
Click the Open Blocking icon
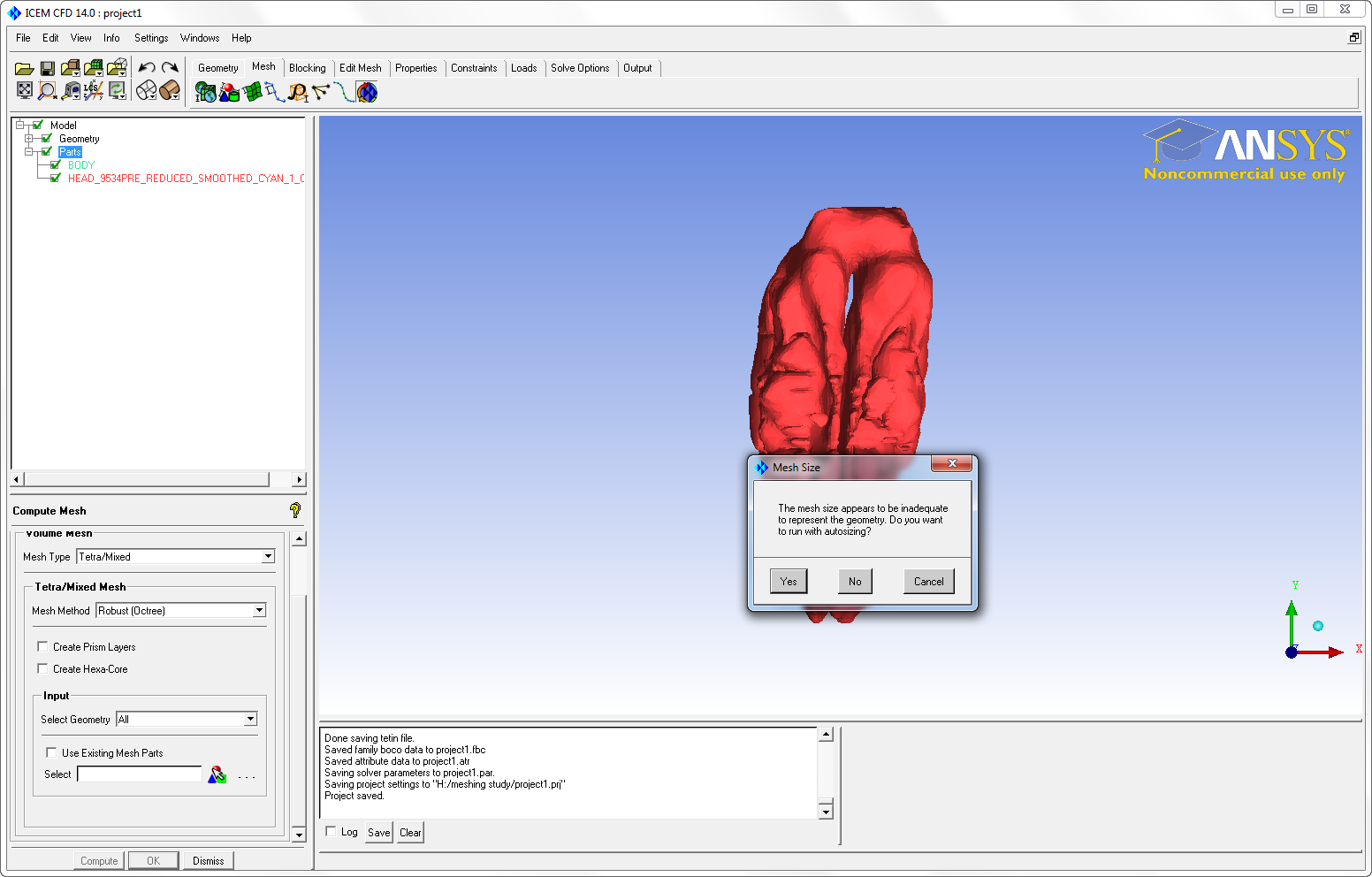pos(117,68)
